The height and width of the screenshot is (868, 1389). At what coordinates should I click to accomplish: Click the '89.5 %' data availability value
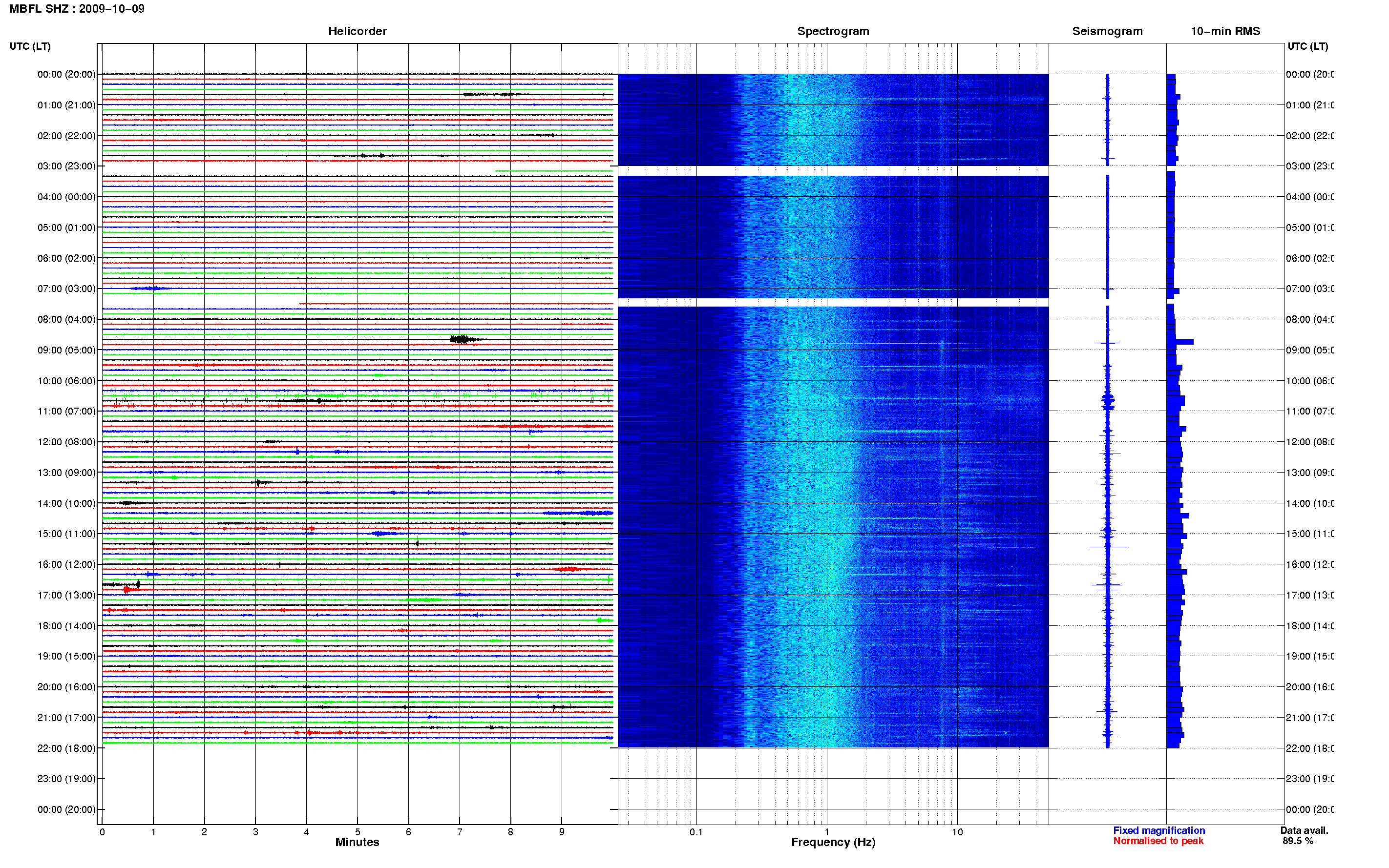click(x=1298, y=841)
